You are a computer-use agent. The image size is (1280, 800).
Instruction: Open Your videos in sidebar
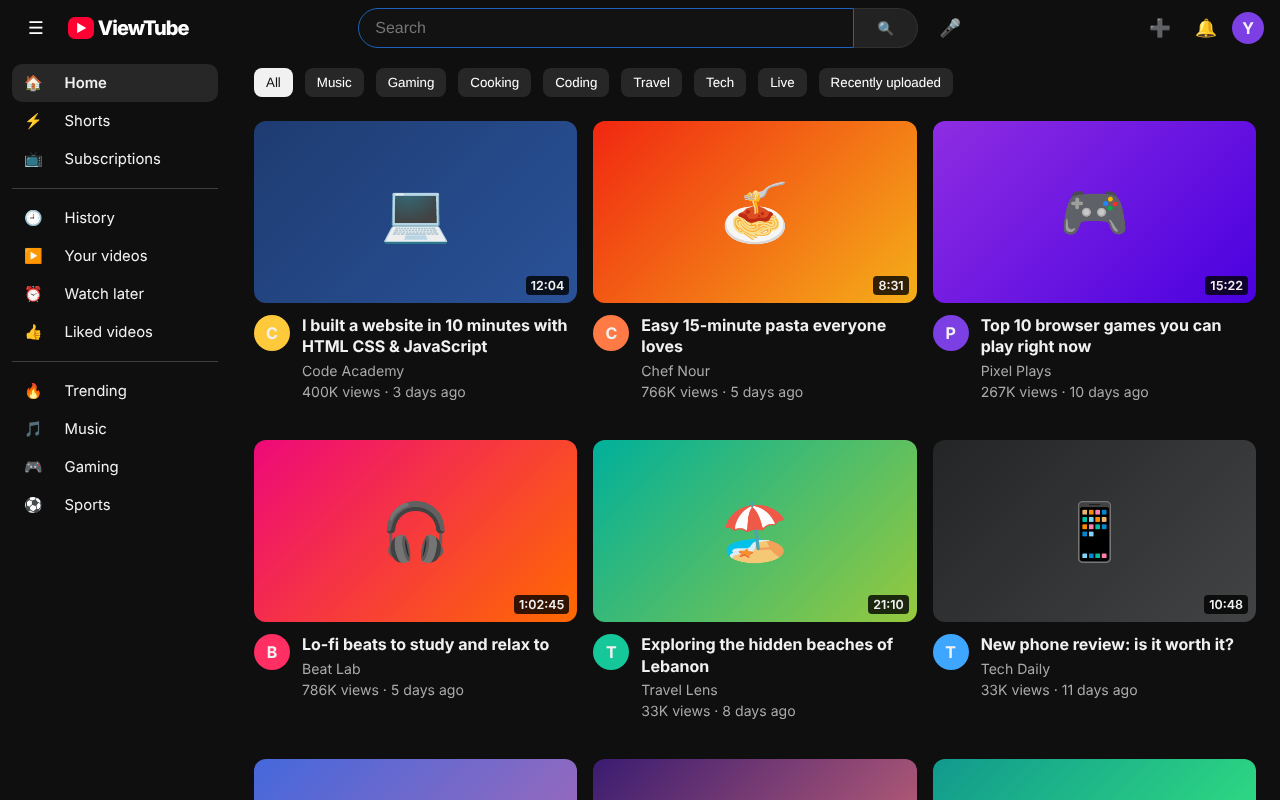(115, 256)
